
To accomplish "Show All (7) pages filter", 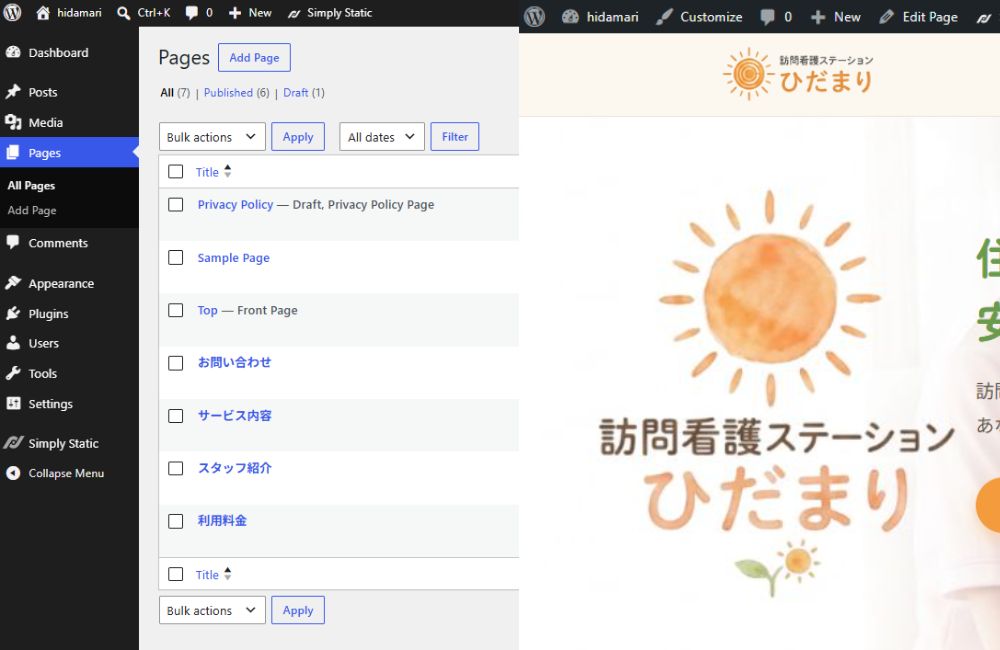I will click(x=175, y=92).
